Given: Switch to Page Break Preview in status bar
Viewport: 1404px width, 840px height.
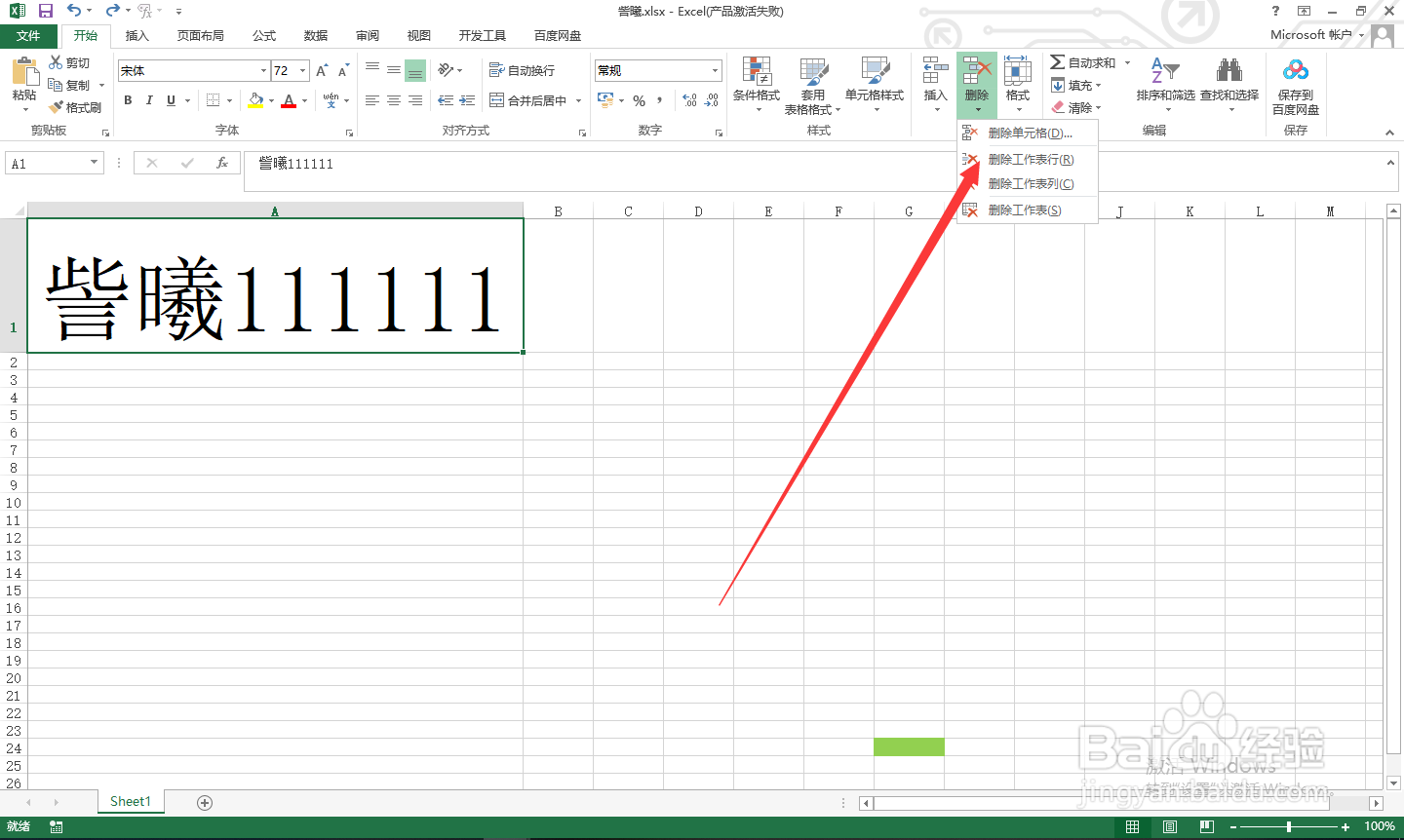Looking at the screenshot, I should [x=1207, y=826].
